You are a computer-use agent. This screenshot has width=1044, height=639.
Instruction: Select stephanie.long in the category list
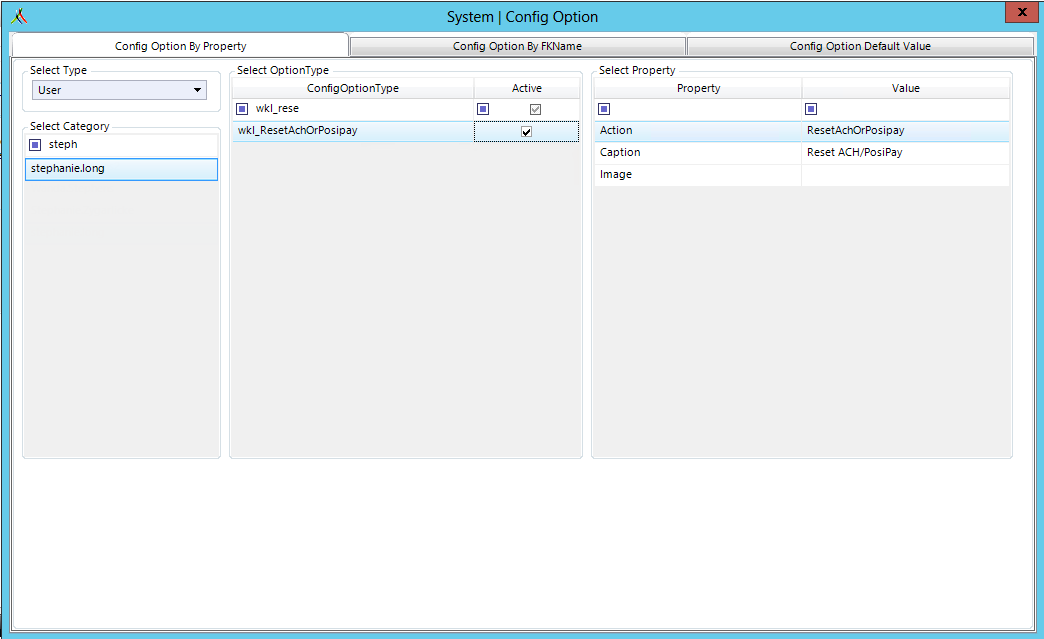point(120,169)
